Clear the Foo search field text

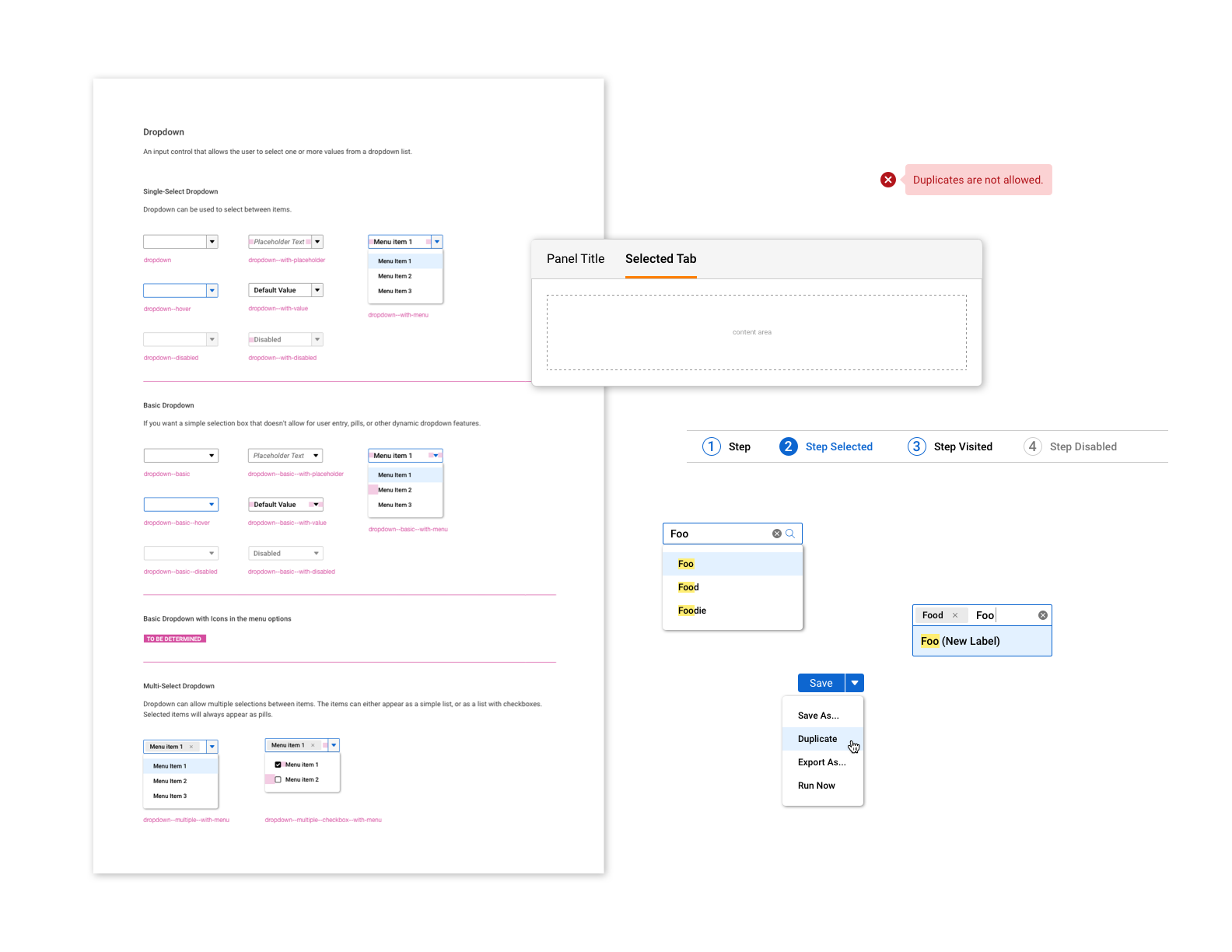pos(776,534)
